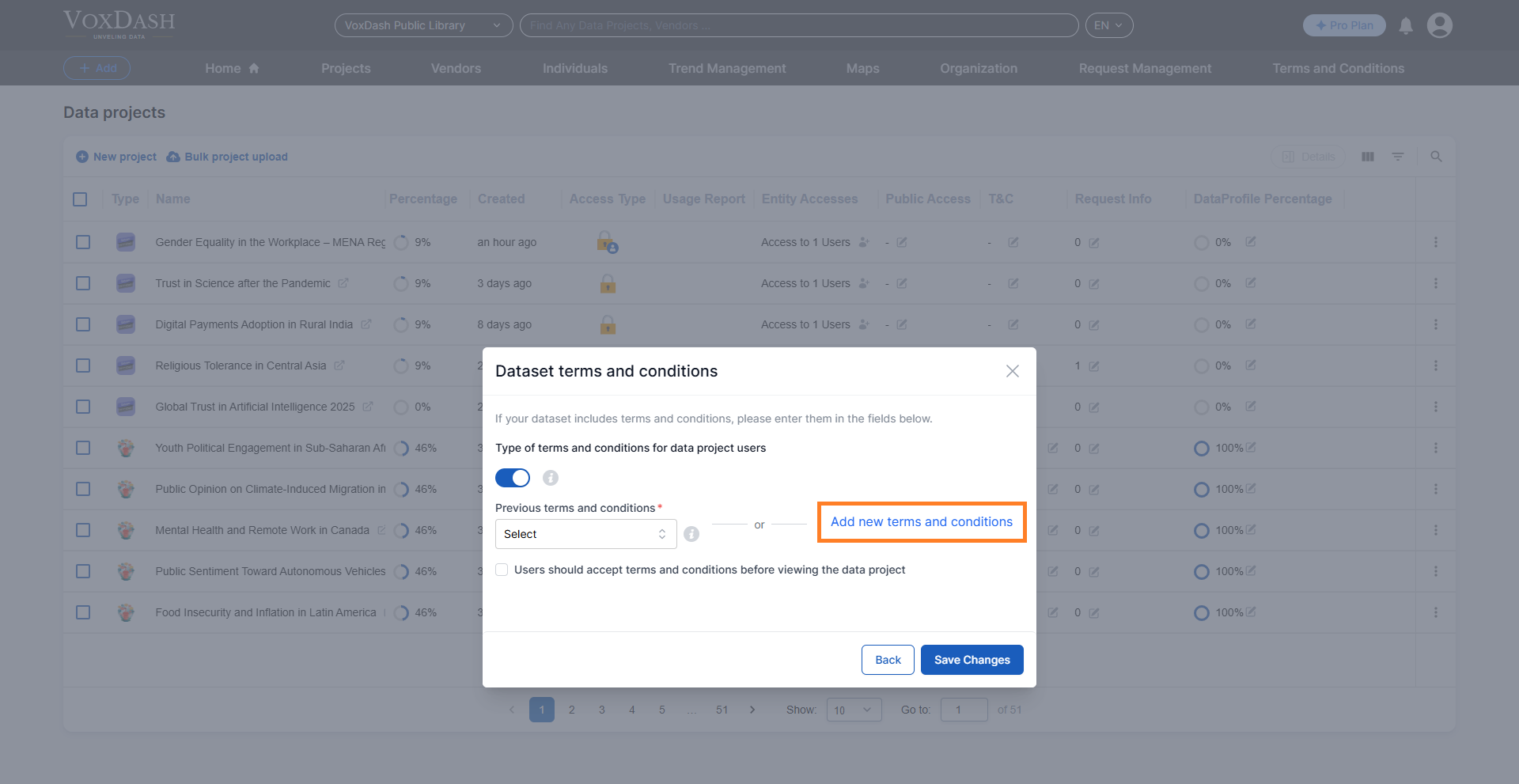Open Request Management menu
1519x784 pixels.
[1145, 68]
